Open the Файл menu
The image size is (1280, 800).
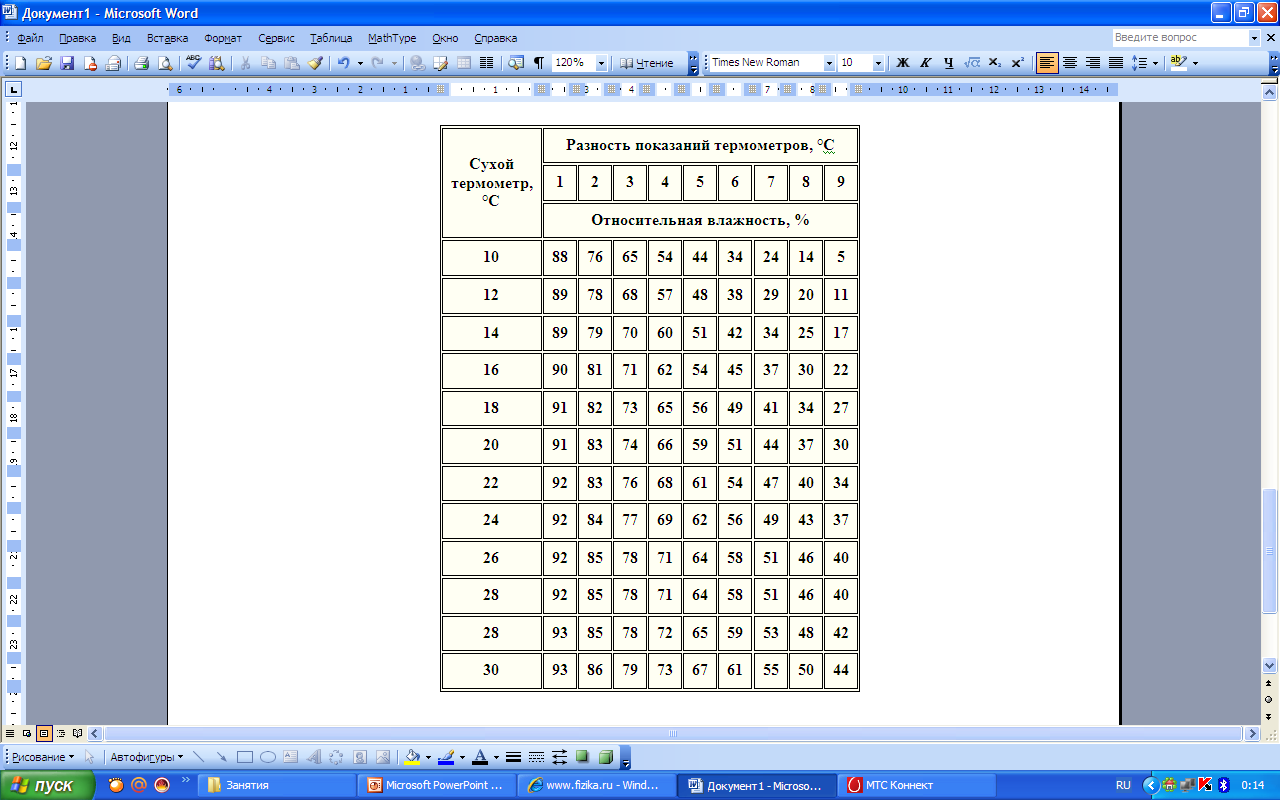pos(30,38)
